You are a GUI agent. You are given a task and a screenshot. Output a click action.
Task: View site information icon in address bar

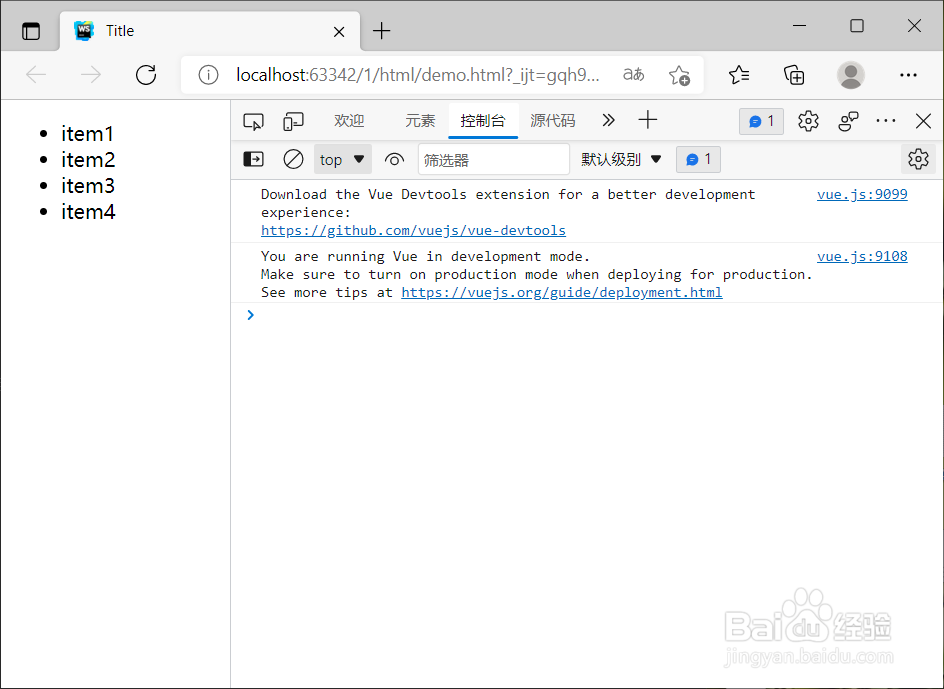(x=208, y=75)
